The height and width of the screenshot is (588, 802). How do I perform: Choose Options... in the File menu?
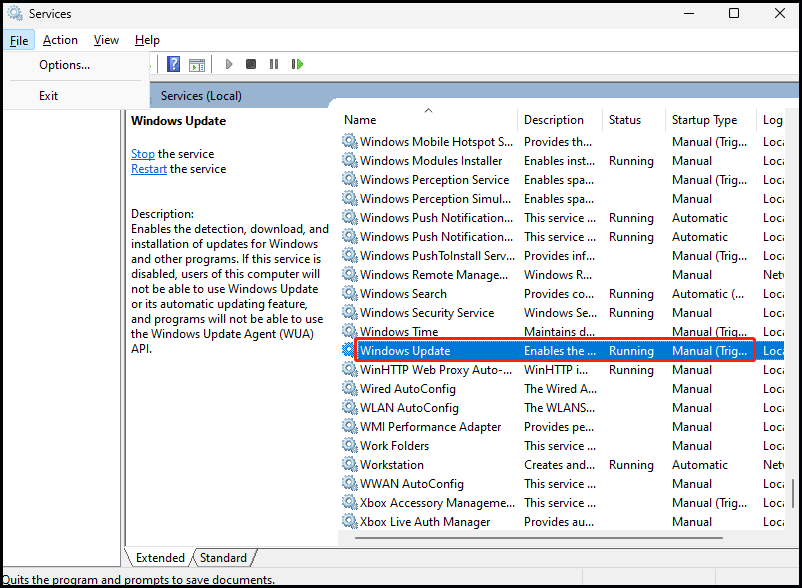pyautogui.click(x=64, y=65)
